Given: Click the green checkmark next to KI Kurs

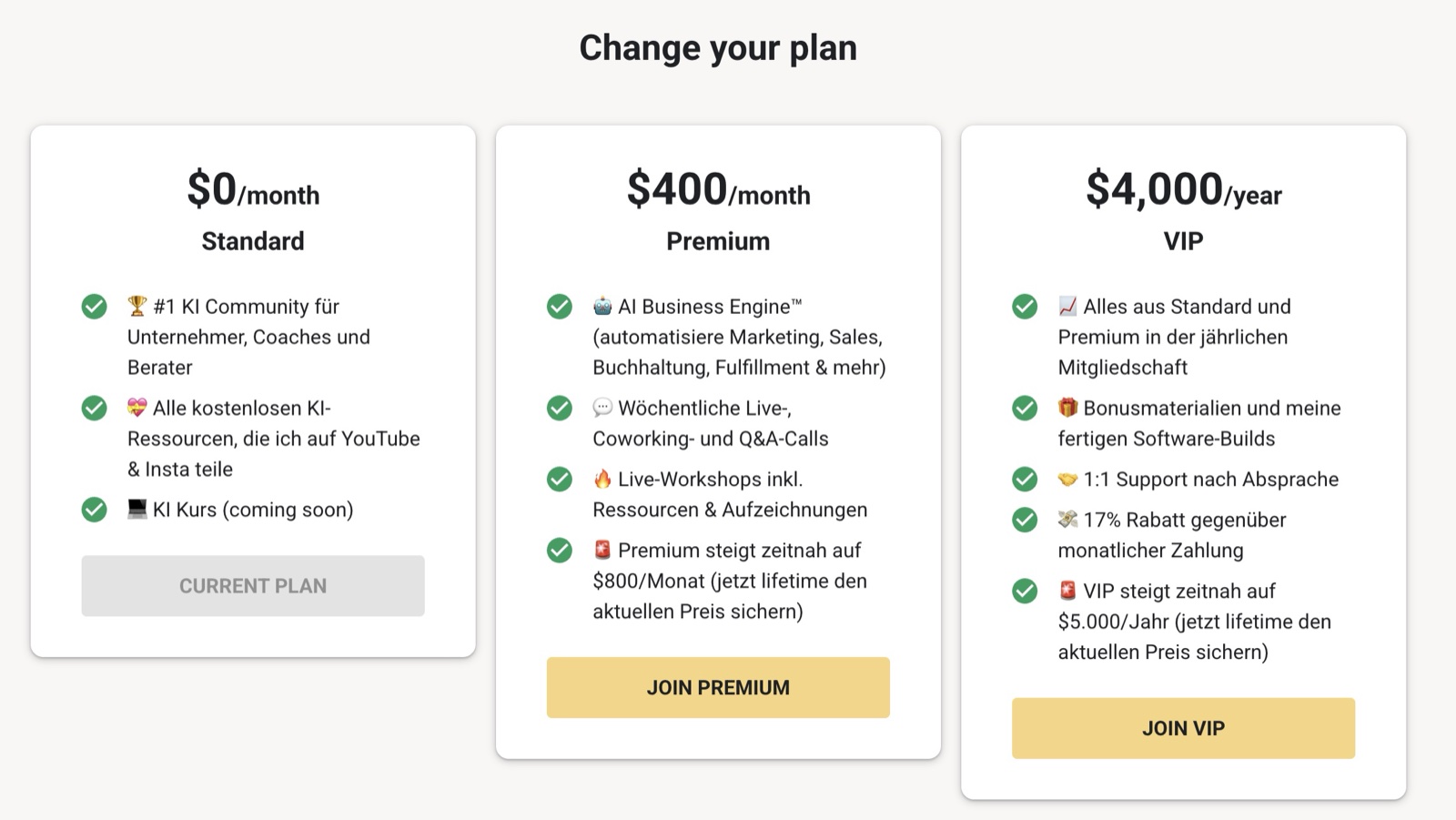Looking at the screenshot, I should pyautogui.click(x=95, y=510).
